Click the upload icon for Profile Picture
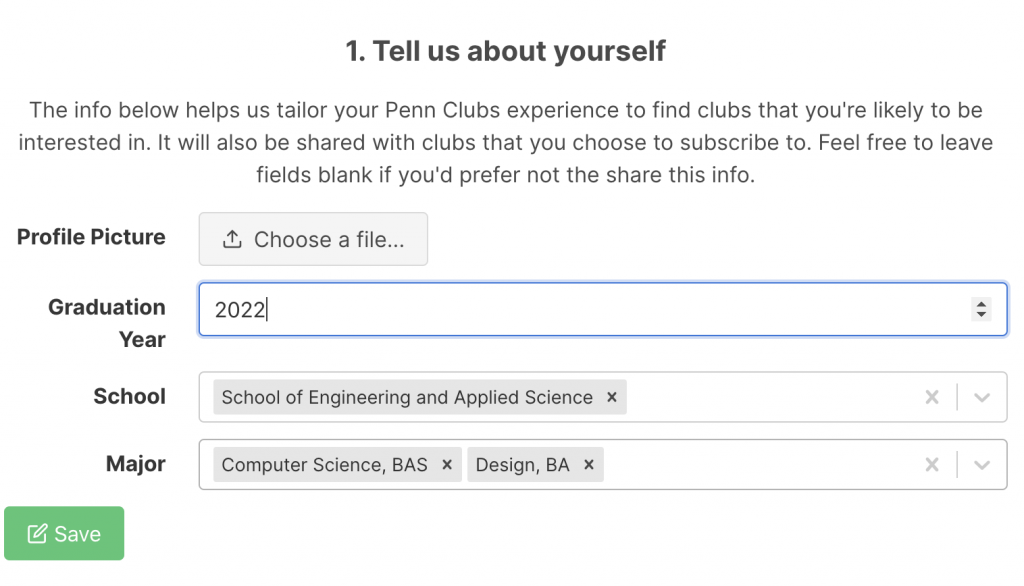 232,239
